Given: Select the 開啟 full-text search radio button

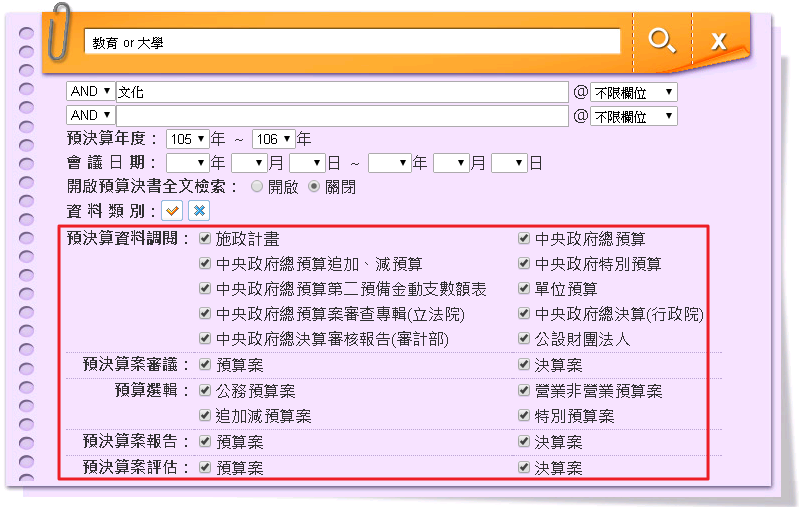Looking at the screenshot, I should pos(258,186).
